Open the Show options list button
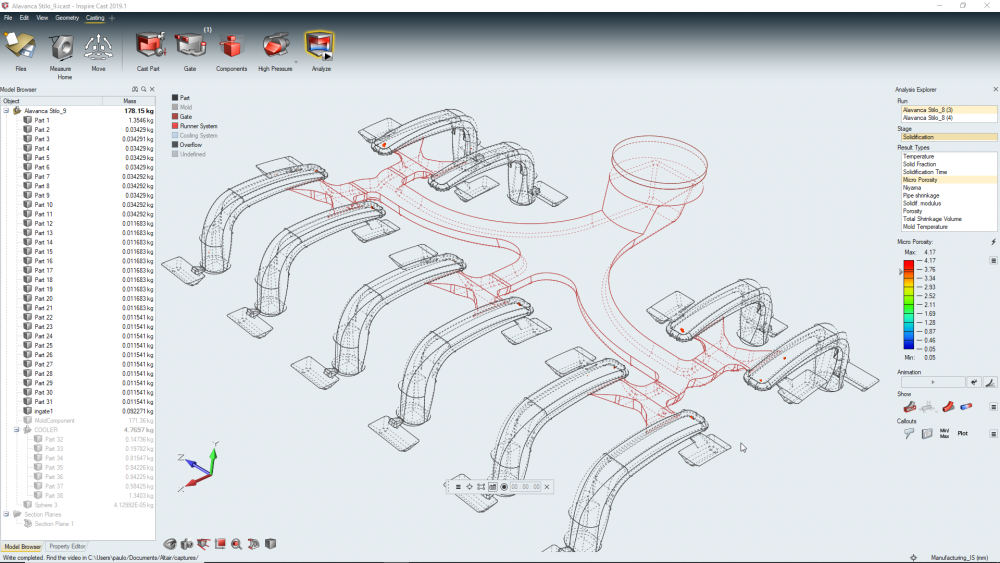The height and width of the screenshot is (563, 1000). point(993,406)
